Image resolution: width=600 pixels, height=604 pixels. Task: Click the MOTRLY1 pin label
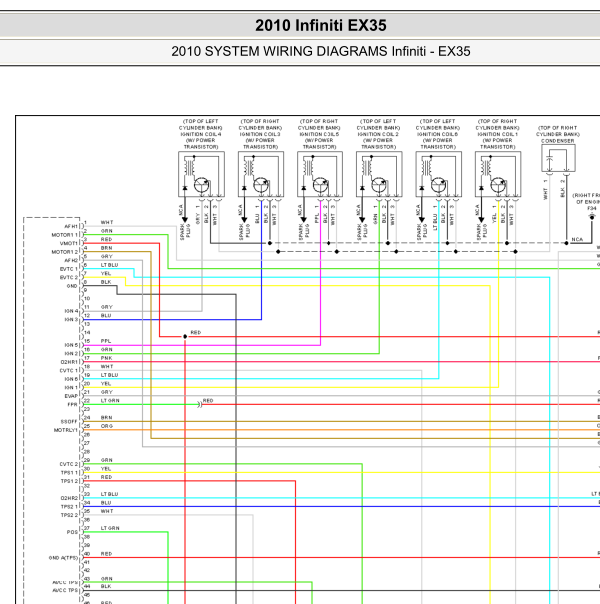tap(66, 430)
